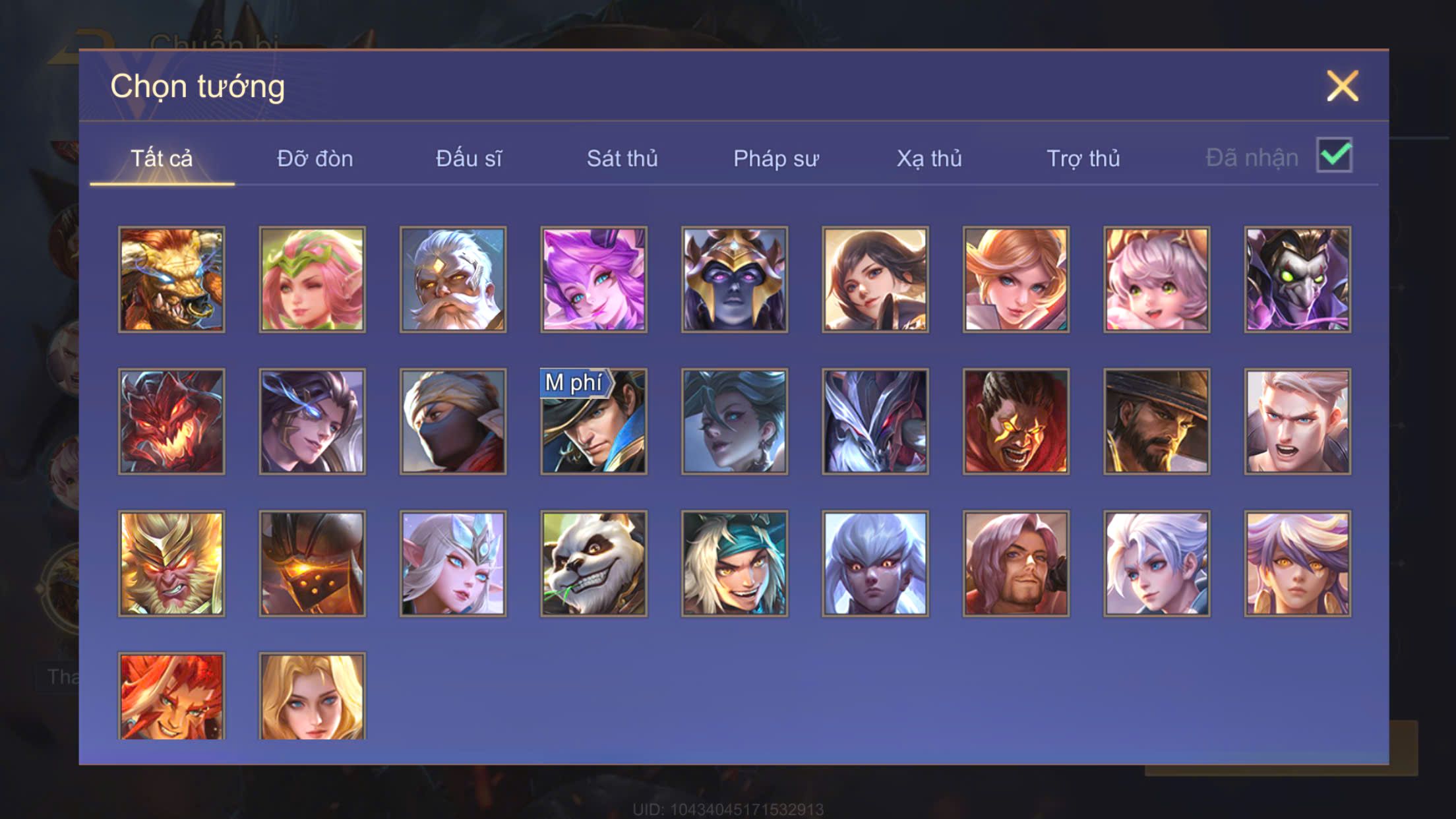Select the red demon mask hero
This screenshot has width=1456, height=819.
click(x=171, y=421)
